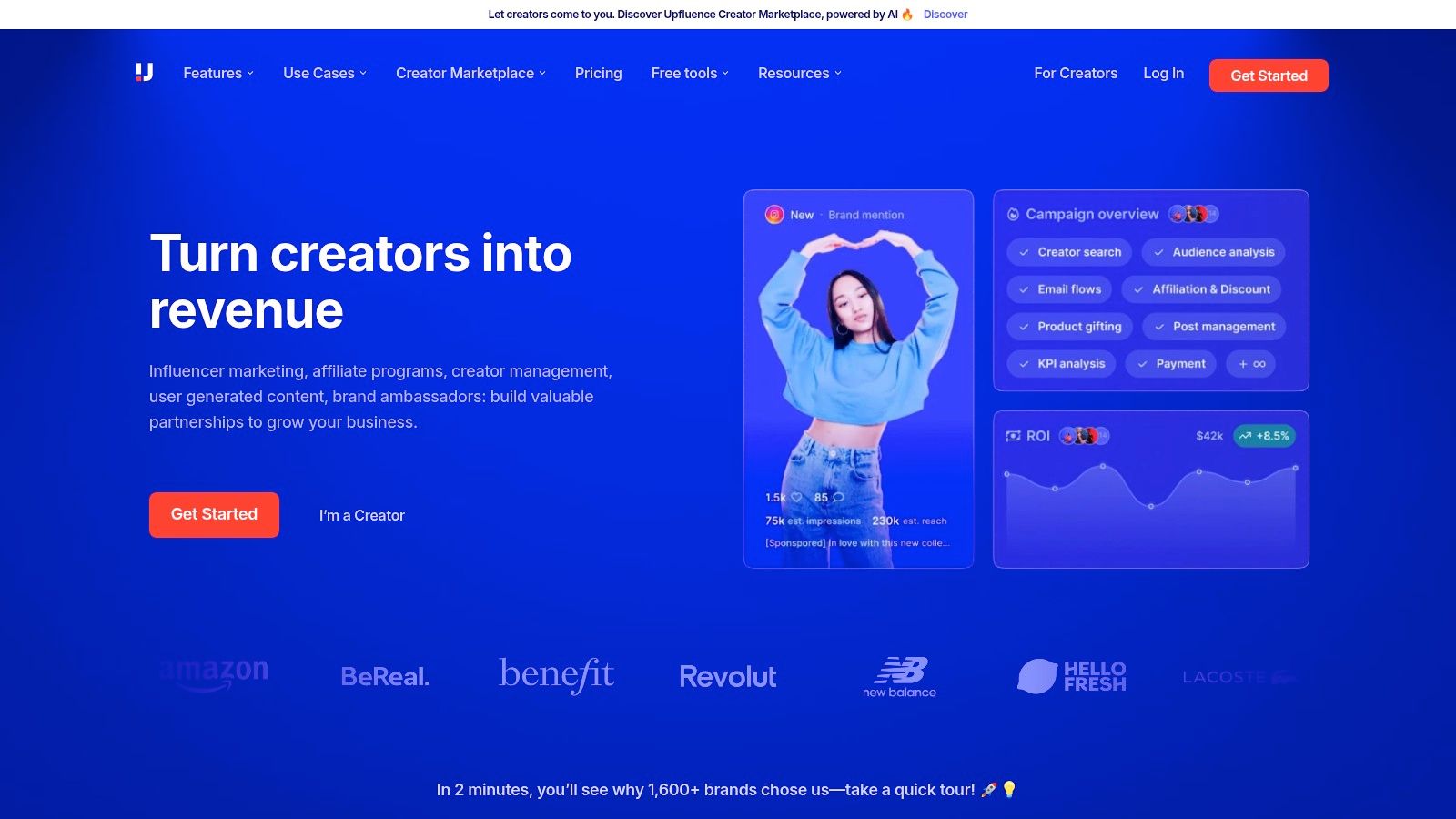Click the megaphone icon beside Campaign overview
This screenshot has height=819, width=1456.
(x=1013, y=214)
